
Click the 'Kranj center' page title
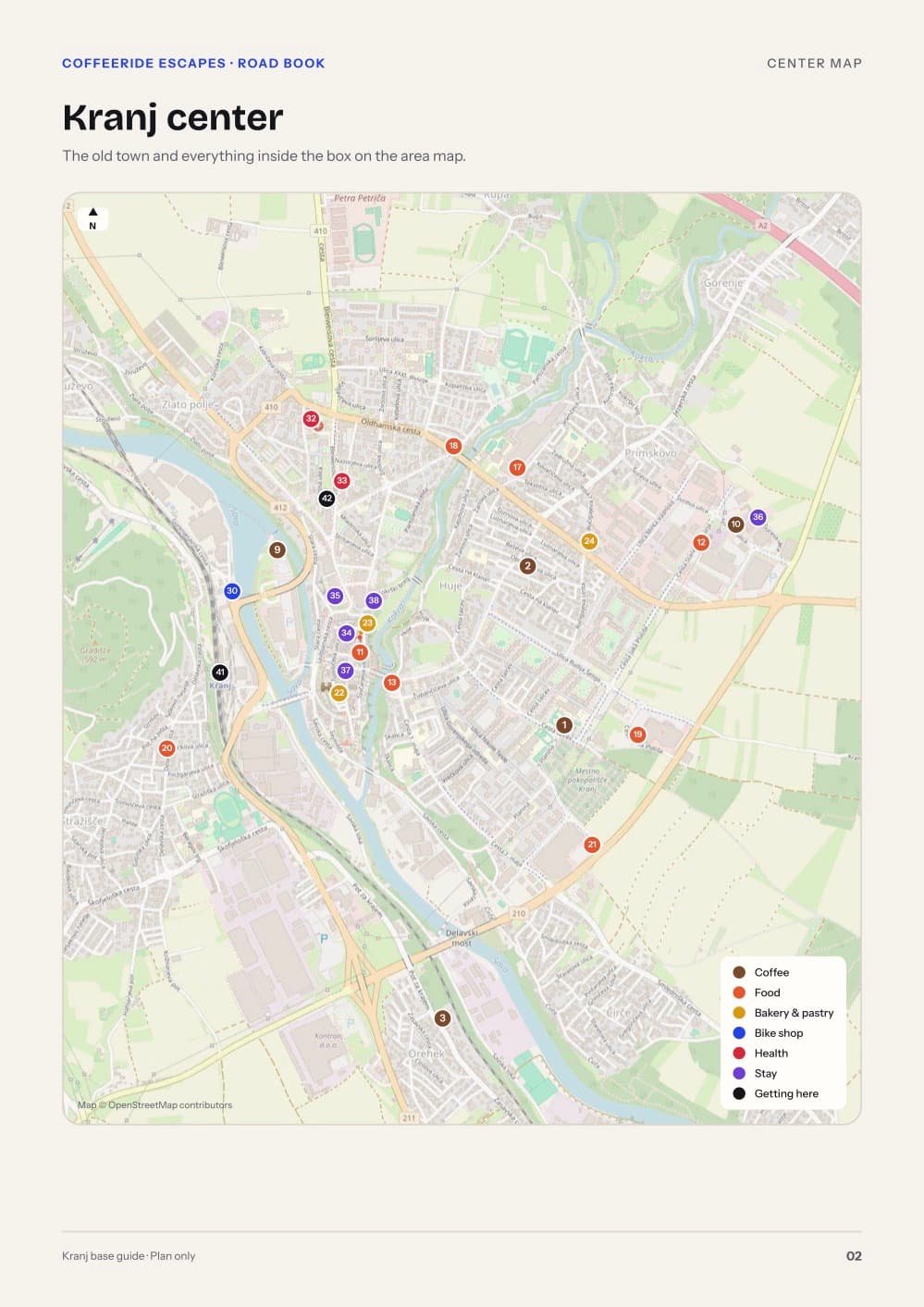point(173,117)
